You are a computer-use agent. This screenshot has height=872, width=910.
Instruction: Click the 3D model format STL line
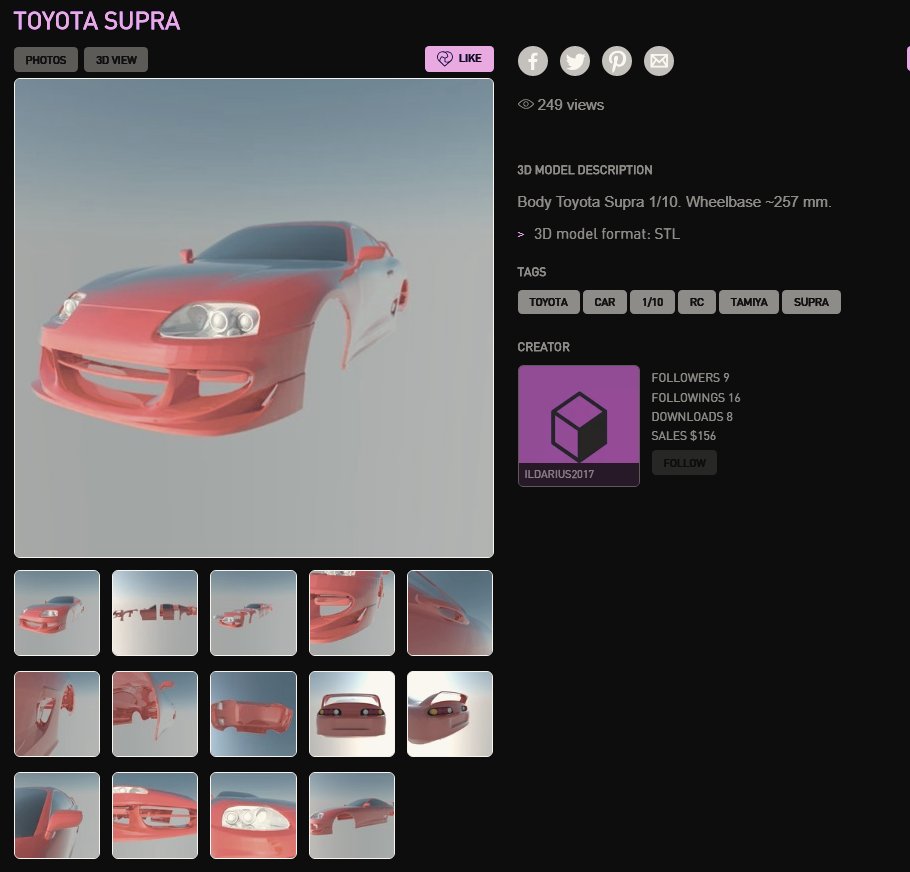[606, 234]
